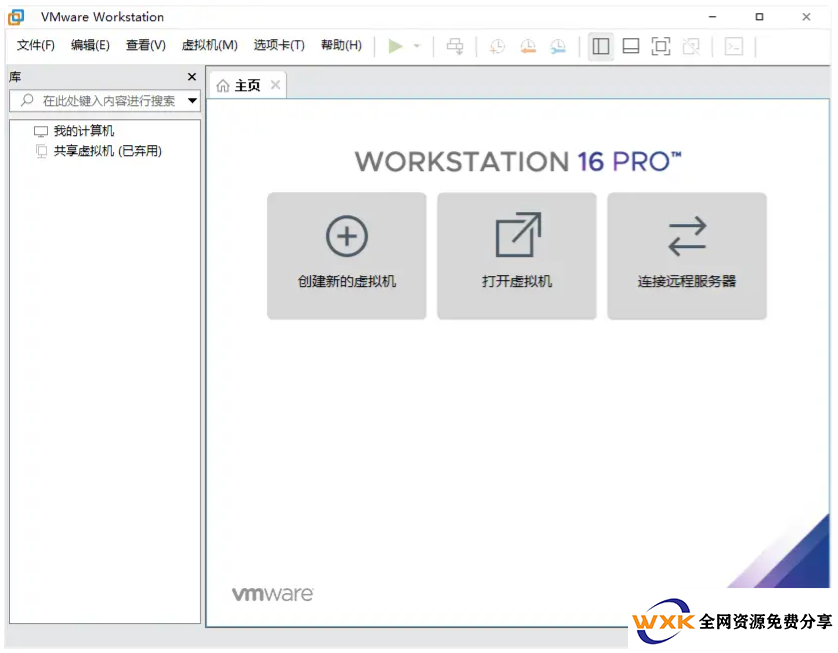Click the 创建新的虚拟机 tile
The image size is (838, 653).
click(347, 256)
